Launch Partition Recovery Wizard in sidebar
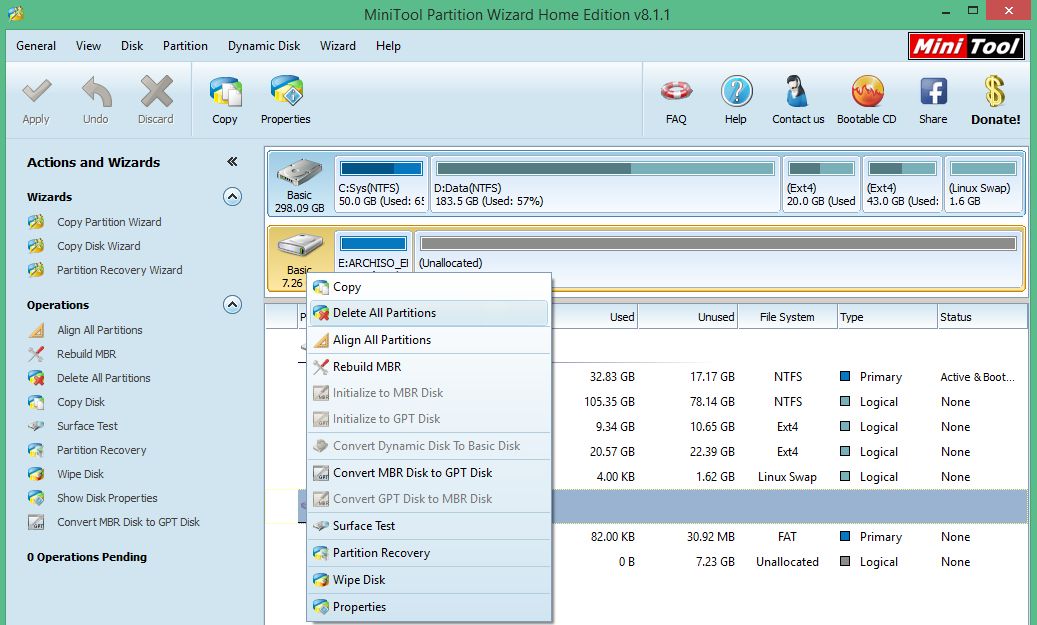The image size is (1037, 625). [x=119, y=270]
